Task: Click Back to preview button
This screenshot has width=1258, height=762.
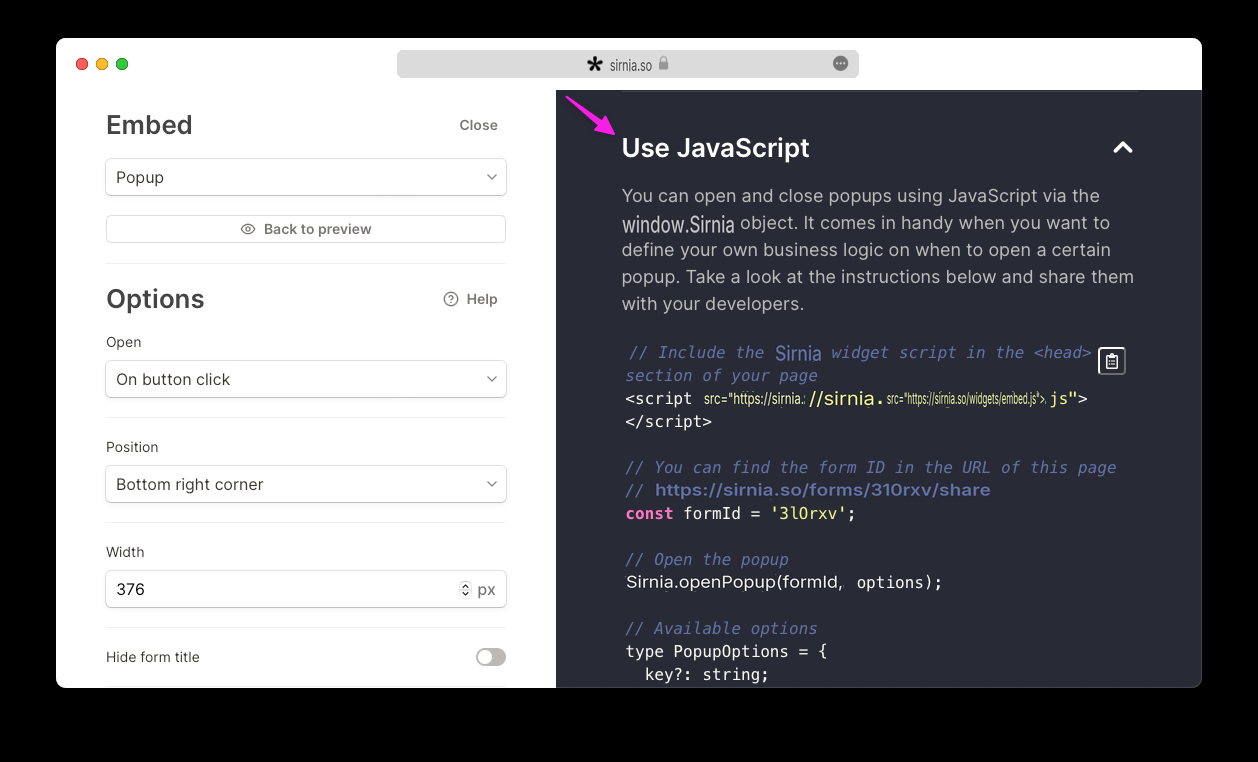Action: 306,229
